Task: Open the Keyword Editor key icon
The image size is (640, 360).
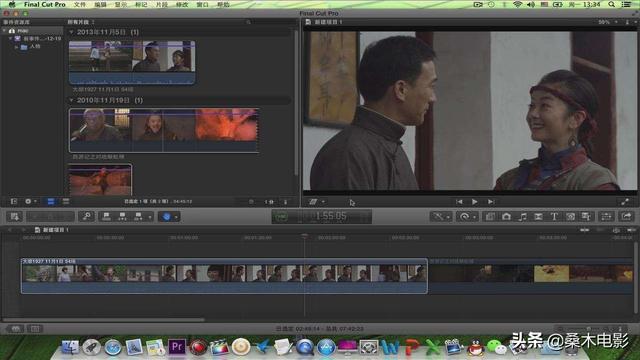Action: [x=87, y=216]
